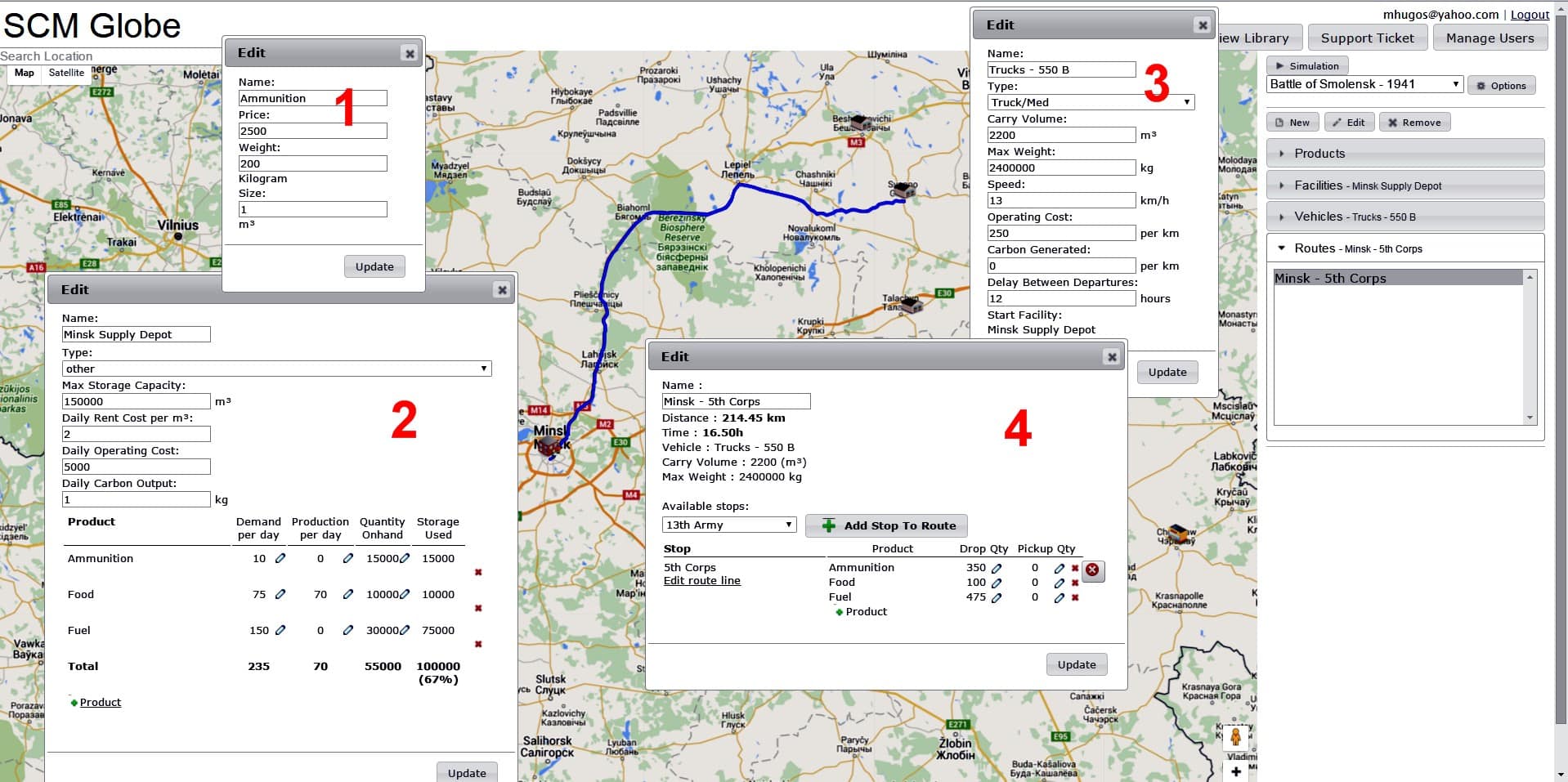Image resolution: width=1568 pixels, height=782 pixels.
Task: Open Street View pegman on map
Action: pos(1235,736)
